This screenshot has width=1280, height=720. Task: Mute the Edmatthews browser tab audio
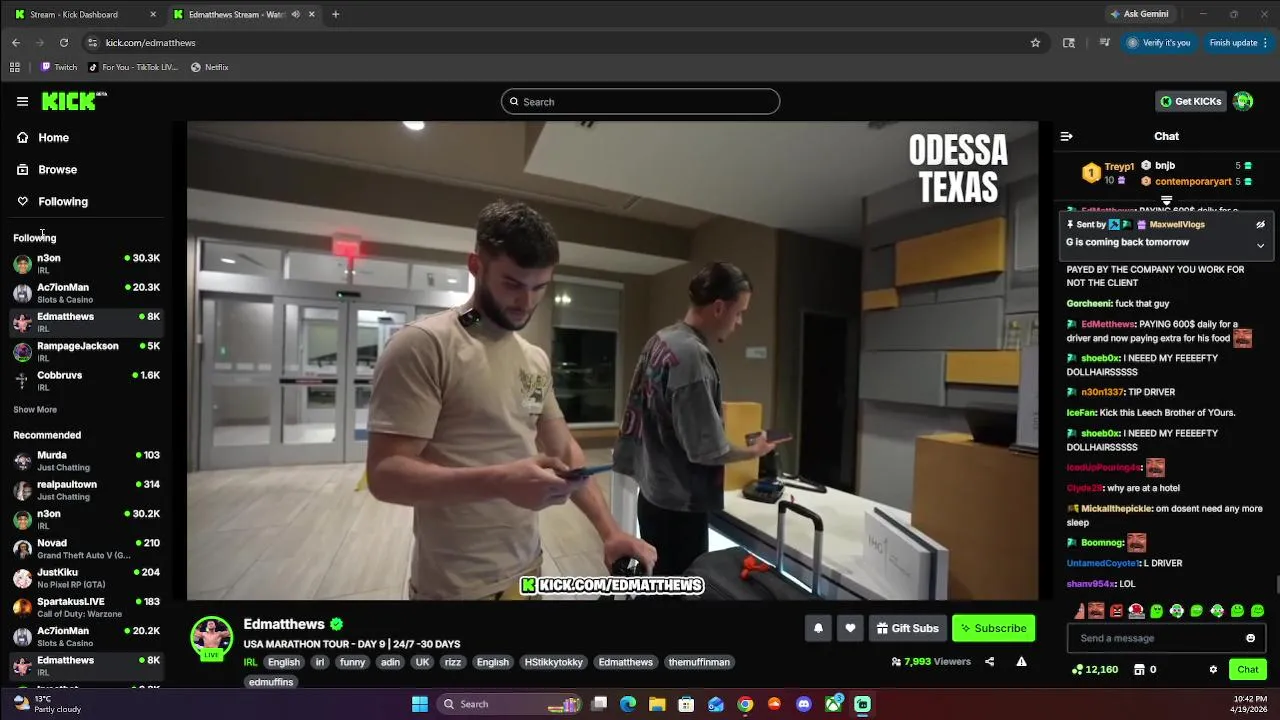tap(295, 14)
